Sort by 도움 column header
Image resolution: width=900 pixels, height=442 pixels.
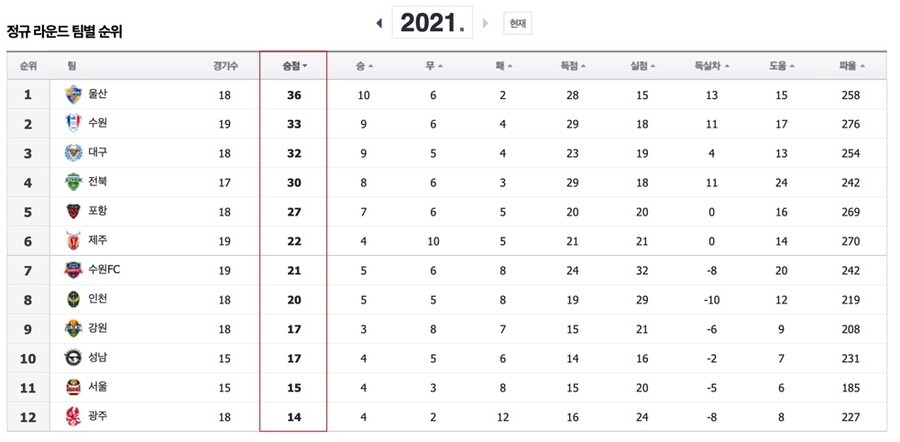pyautogui.click(x=782, y=66)
